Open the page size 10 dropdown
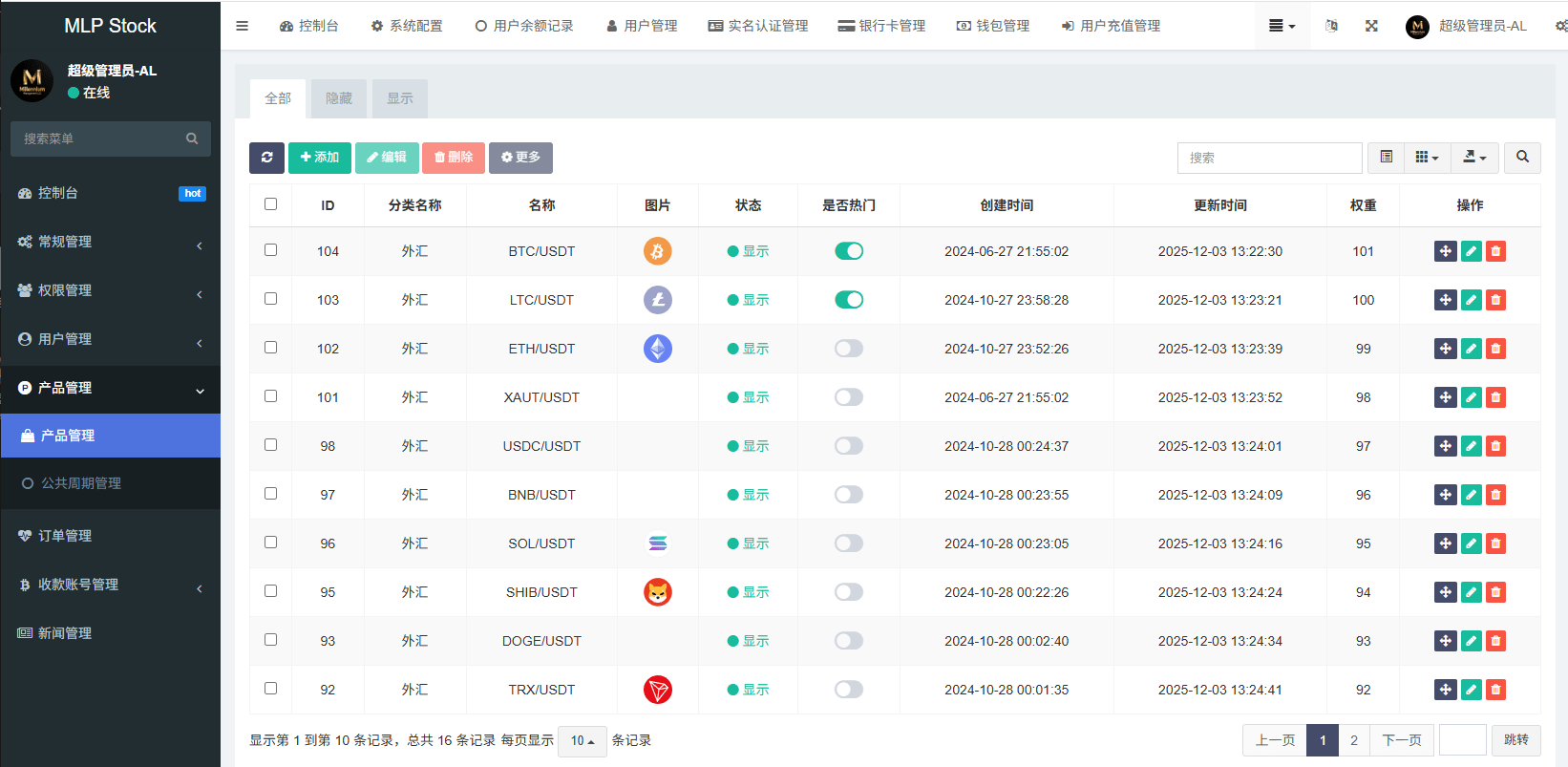The image size is (1568, 767). tap(582, 741)
